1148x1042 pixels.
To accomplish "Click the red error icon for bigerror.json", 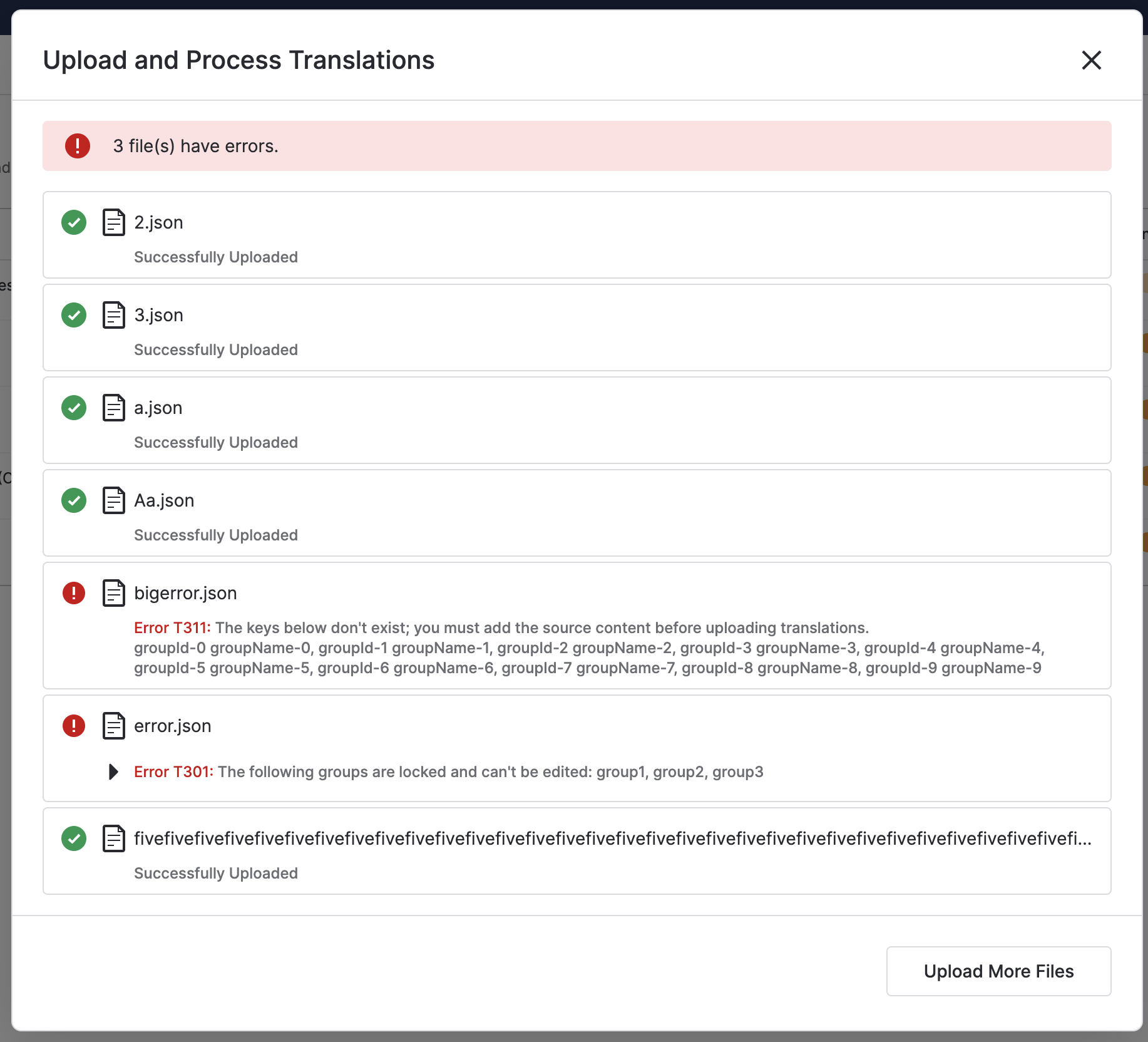I will coord(74,593).
